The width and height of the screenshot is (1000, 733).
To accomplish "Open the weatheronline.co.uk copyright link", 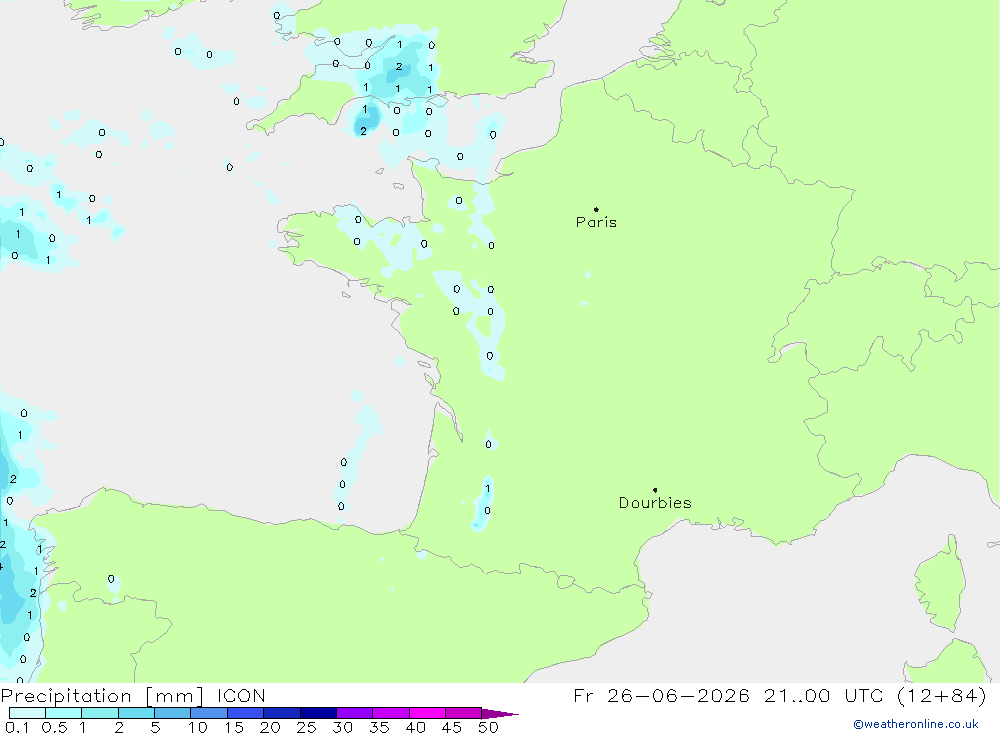I will [915, 724].
